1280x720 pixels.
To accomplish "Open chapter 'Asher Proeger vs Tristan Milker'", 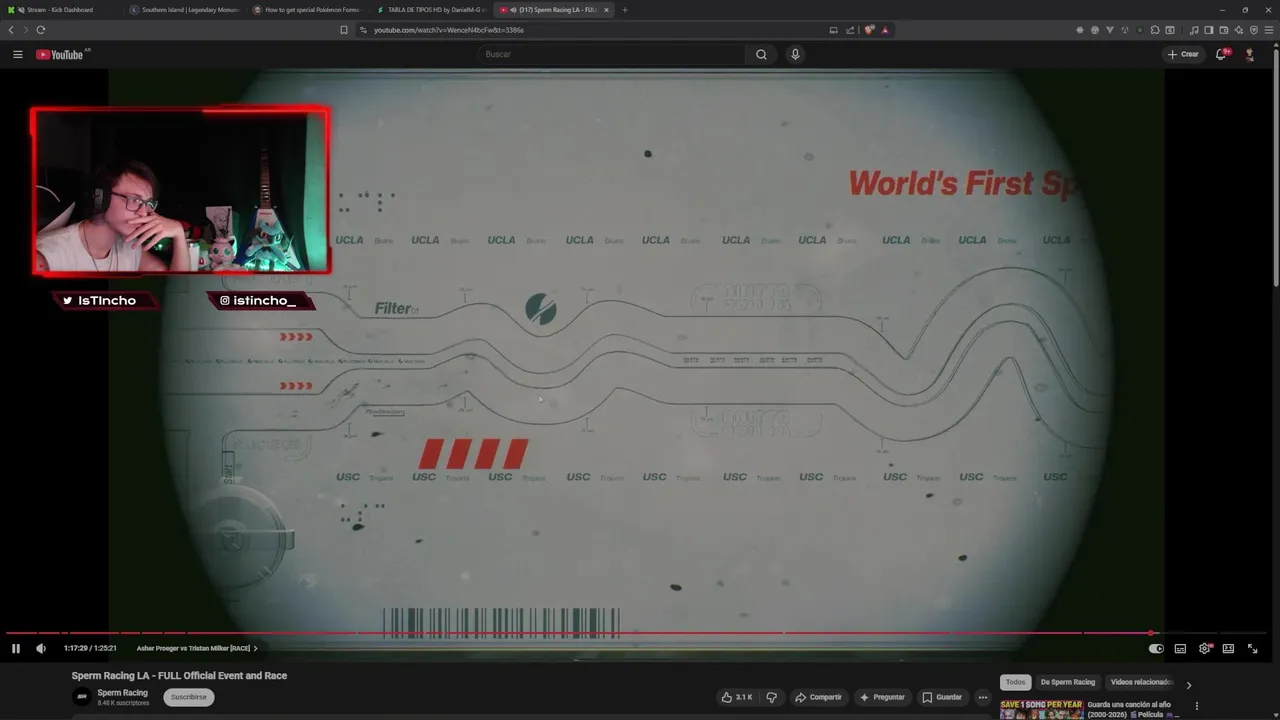I will pyautogui.click(x=197, y=648).
